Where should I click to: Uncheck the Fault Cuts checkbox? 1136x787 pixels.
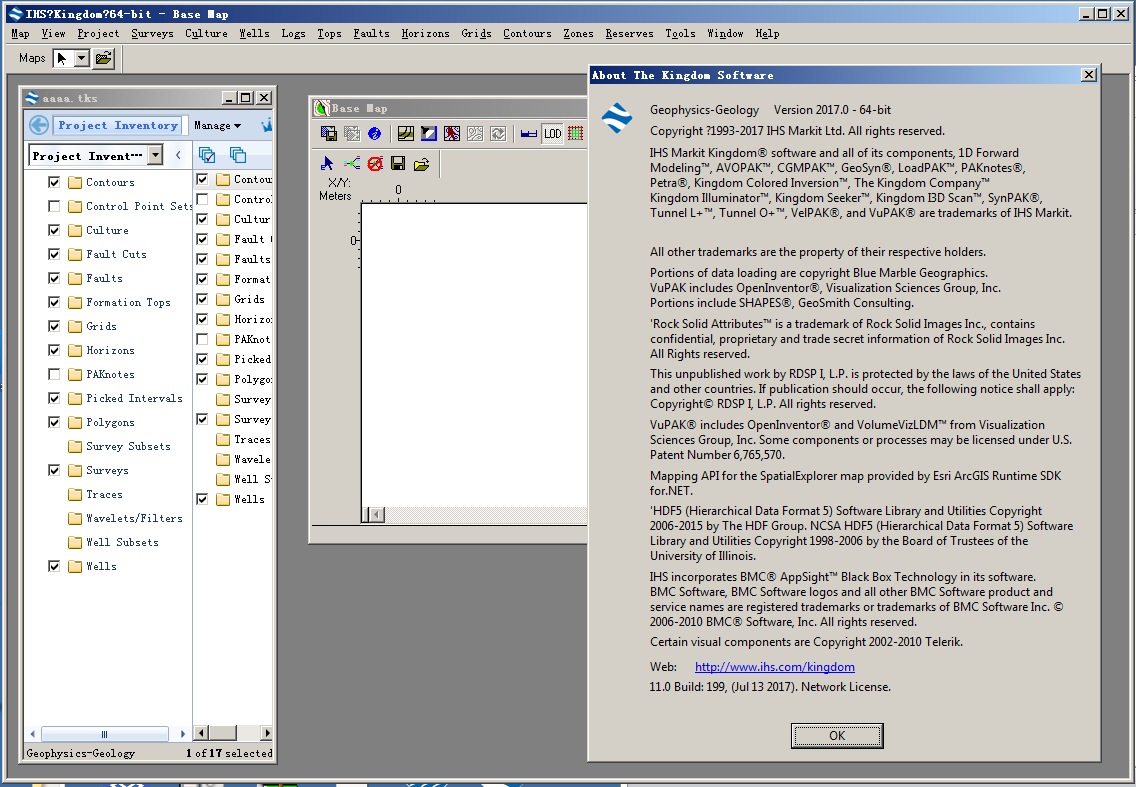click(54, 254)
